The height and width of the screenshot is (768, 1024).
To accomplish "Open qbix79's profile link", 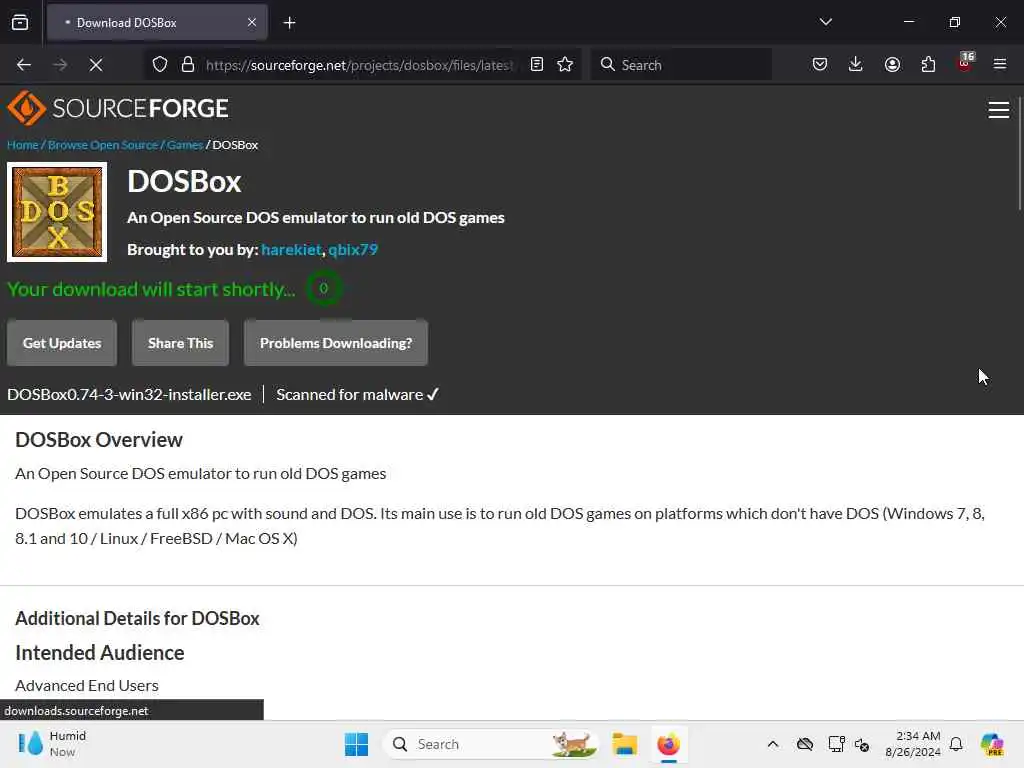I will [x=353, y=249].
